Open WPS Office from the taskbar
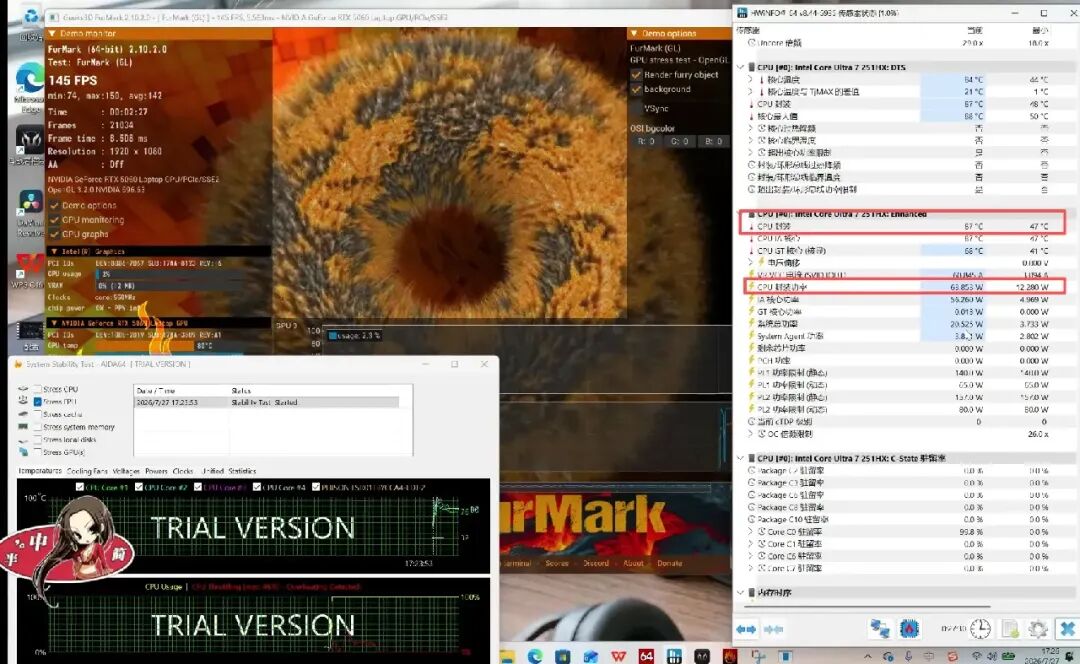 tap(619, 656)
